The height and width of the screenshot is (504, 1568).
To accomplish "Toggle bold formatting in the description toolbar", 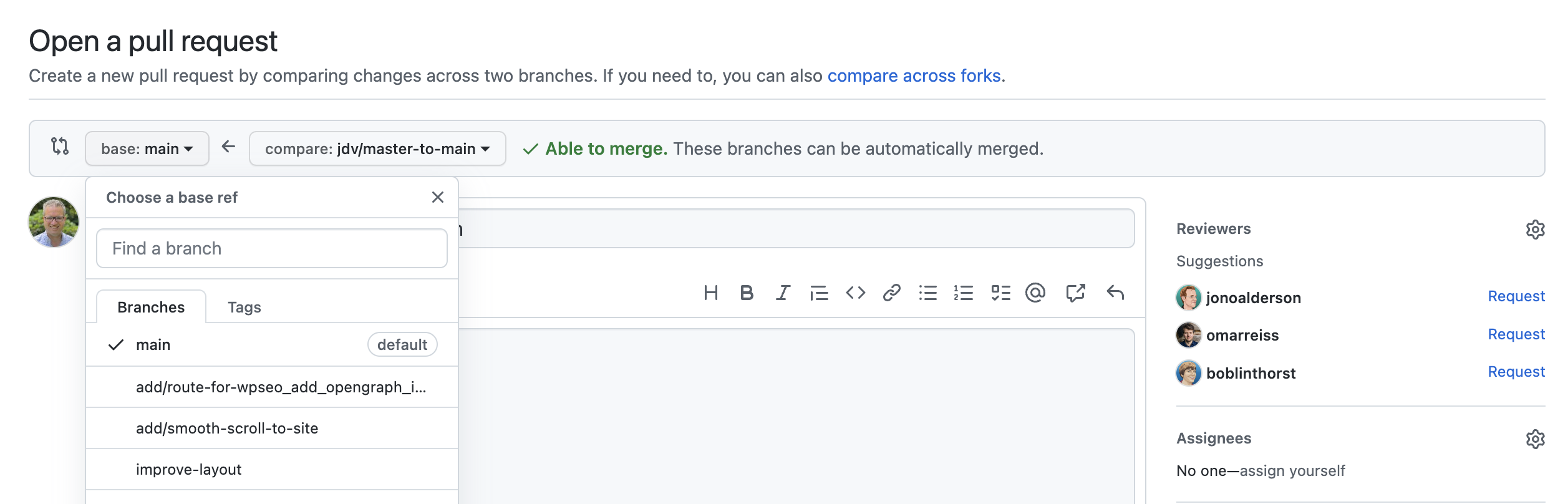I will (747, 292).
